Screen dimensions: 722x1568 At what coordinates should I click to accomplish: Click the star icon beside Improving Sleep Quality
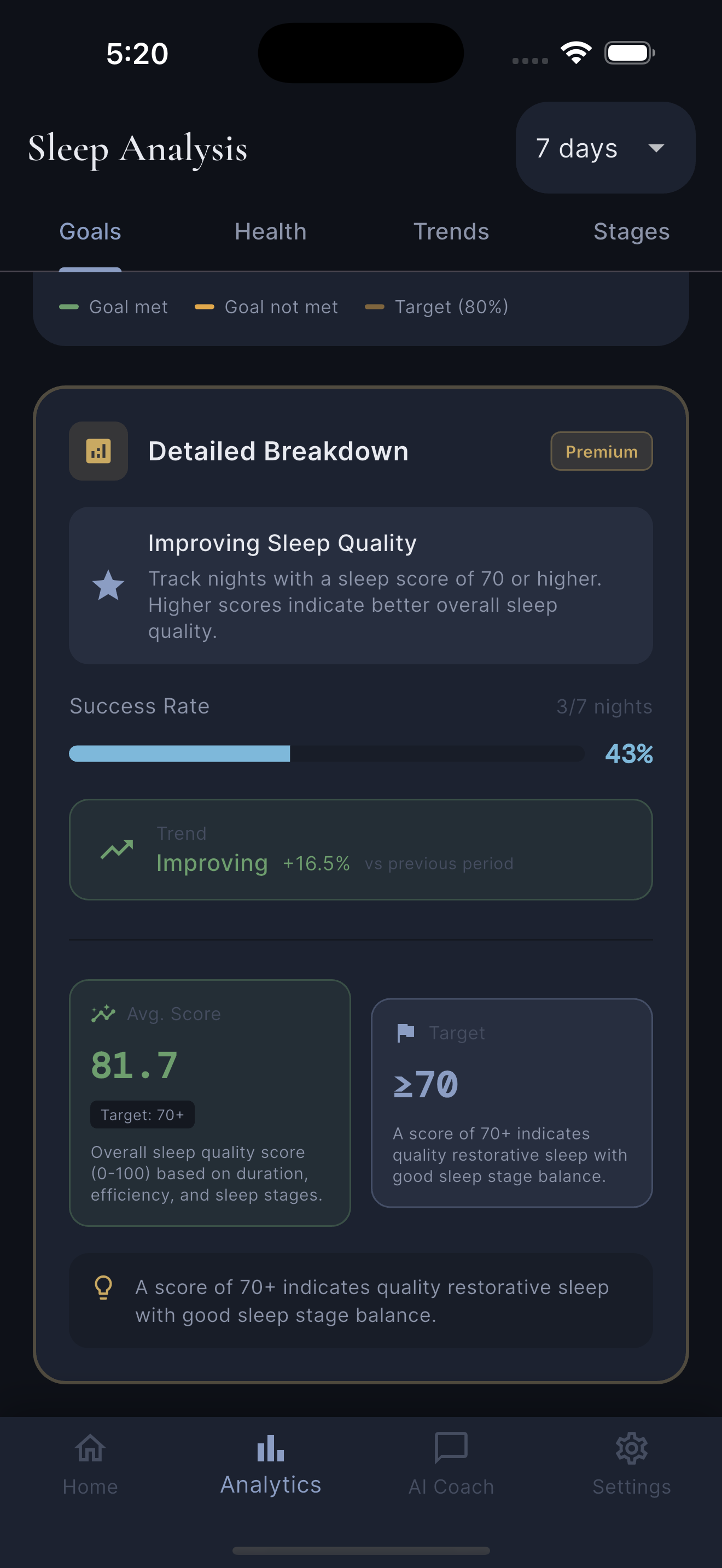coord(108,585)
